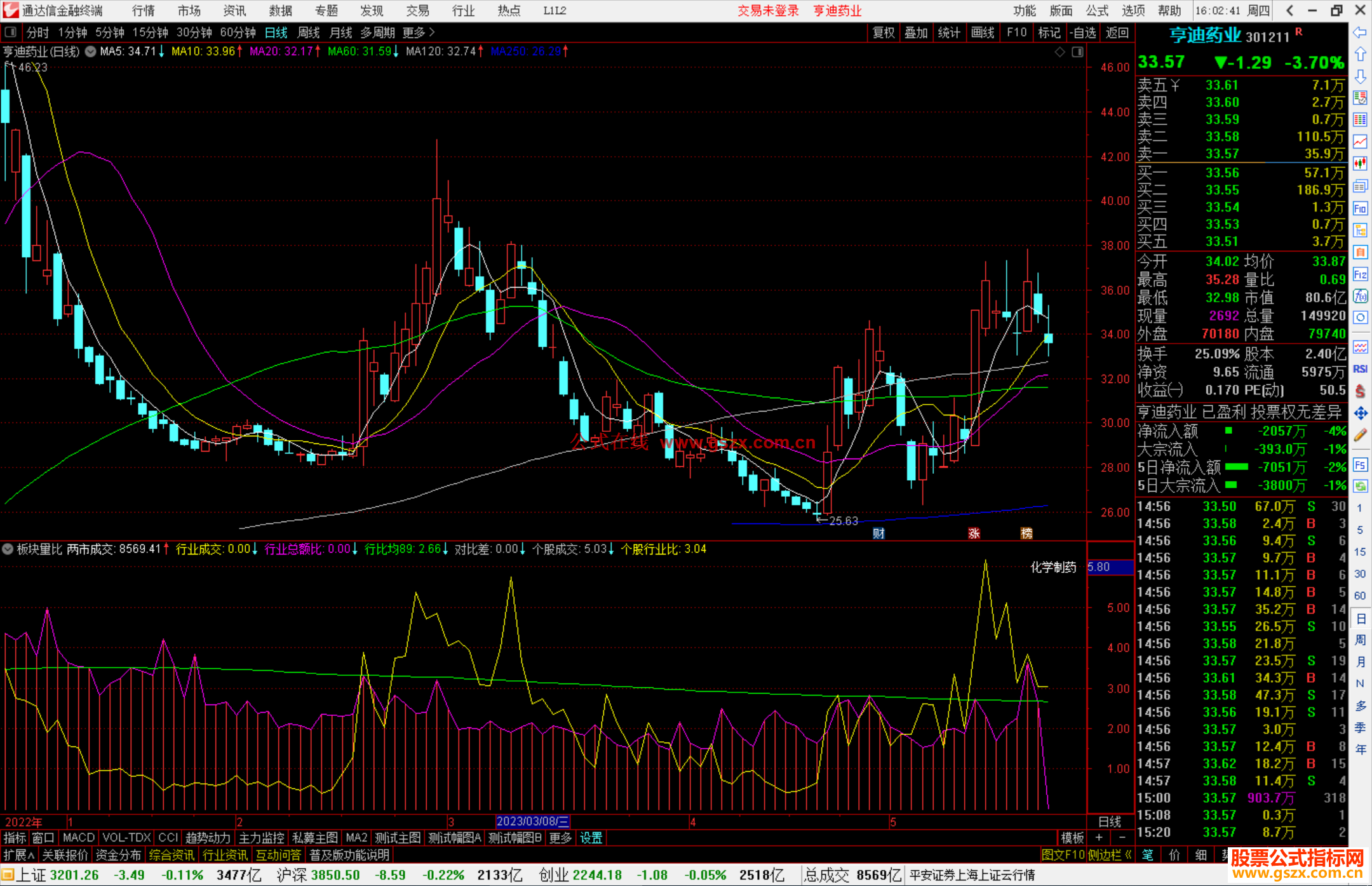Toggle the round button before 板块量比 indicator
The width and height of the screenshot is (1372, 886).
click(8, 549)
